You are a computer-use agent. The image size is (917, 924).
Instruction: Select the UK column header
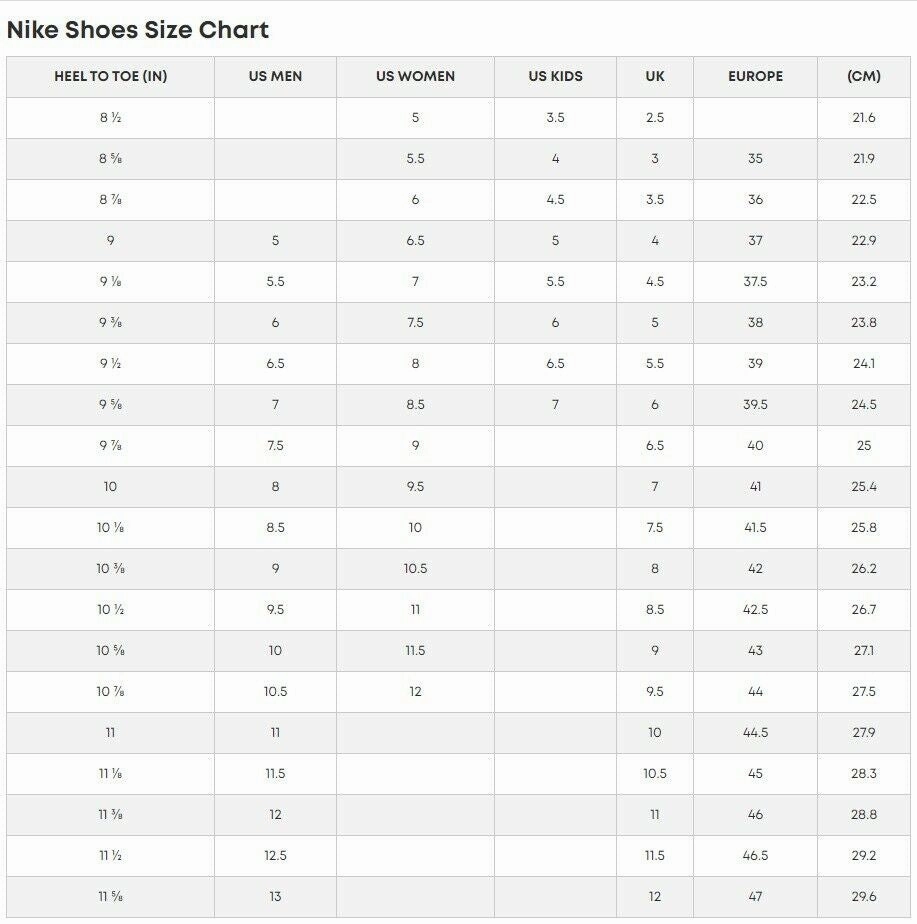click(x=655, y=76)
